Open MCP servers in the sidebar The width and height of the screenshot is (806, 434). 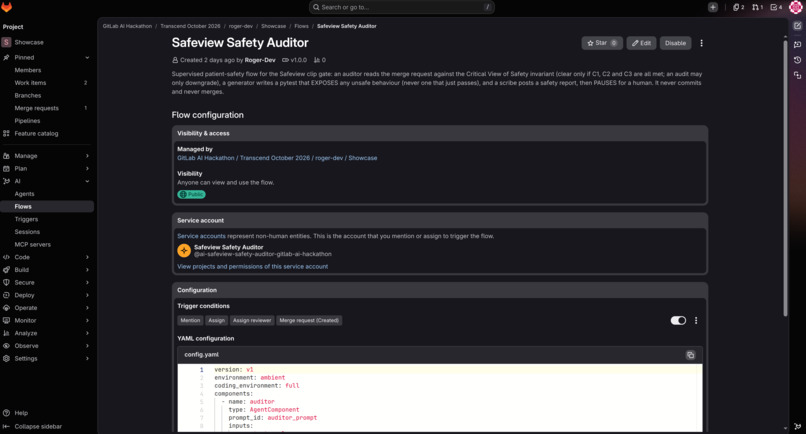47,244
